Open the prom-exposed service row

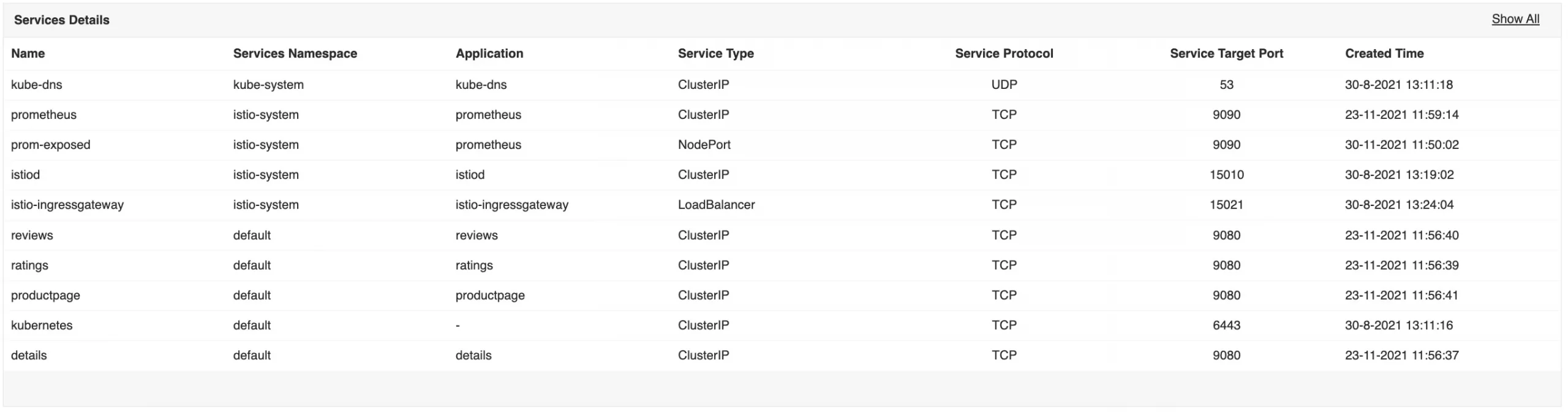pyautogui.click(x=51, y=145)
